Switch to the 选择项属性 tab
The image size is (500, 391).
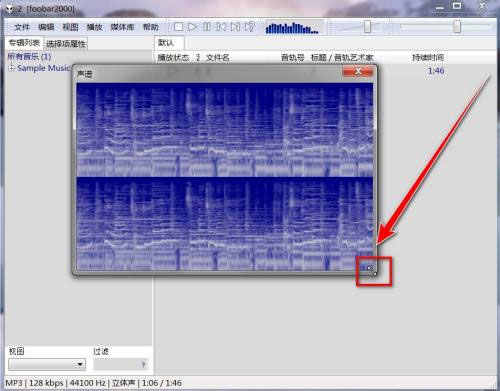click(x=66, y=44)
